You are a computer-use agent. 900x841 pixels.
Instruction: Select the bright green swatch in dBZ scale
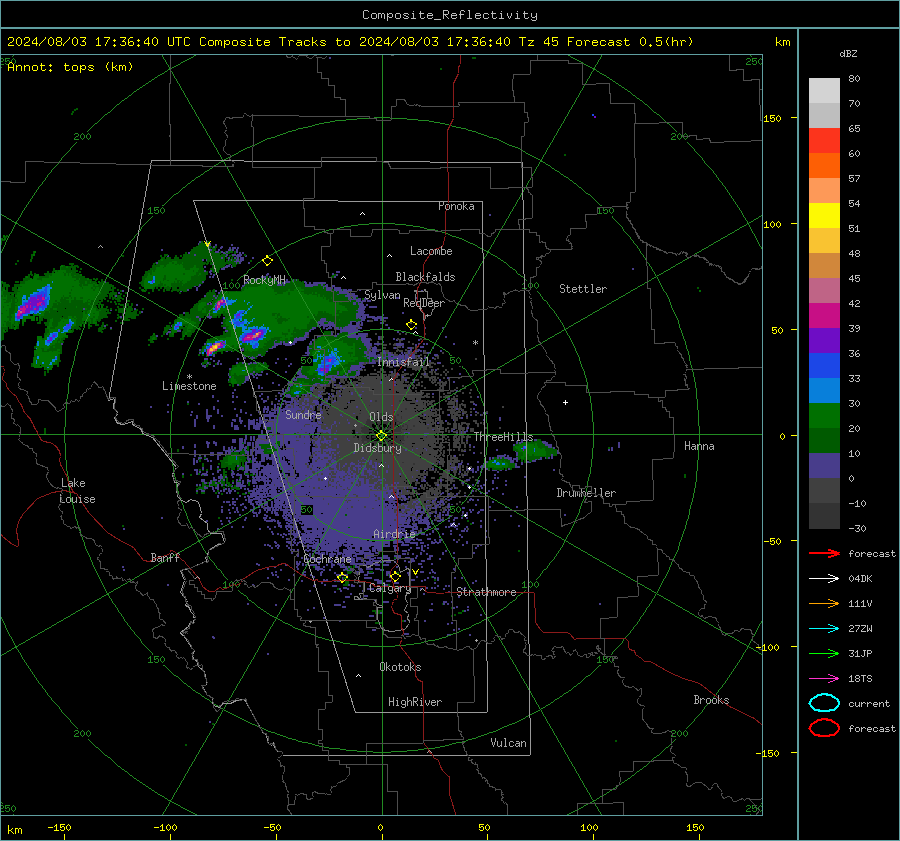pos(824,416)
